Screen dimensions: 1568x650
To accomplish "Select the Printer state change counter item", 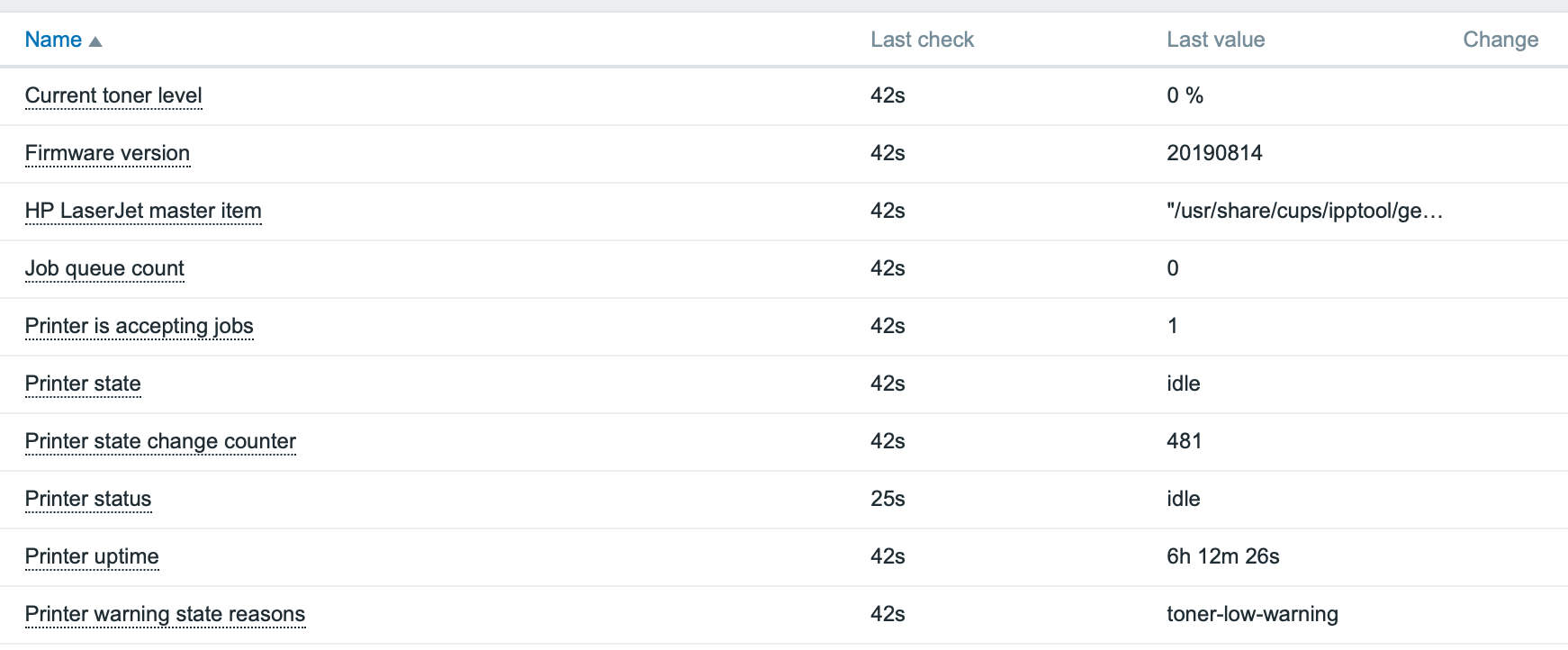I will click(160, 441).
